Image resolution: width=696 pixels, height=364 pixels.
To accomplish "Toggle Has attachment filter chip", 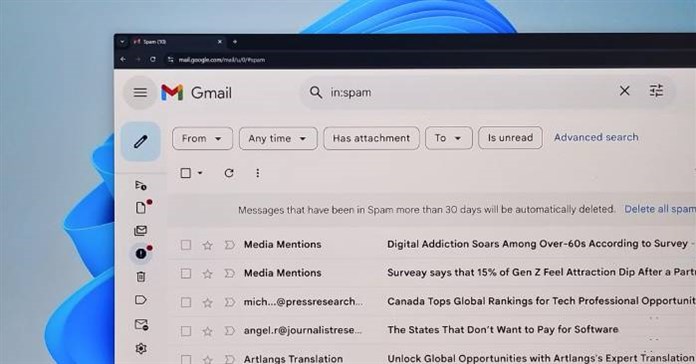I will pyautogui.click(x=372, y=138).
